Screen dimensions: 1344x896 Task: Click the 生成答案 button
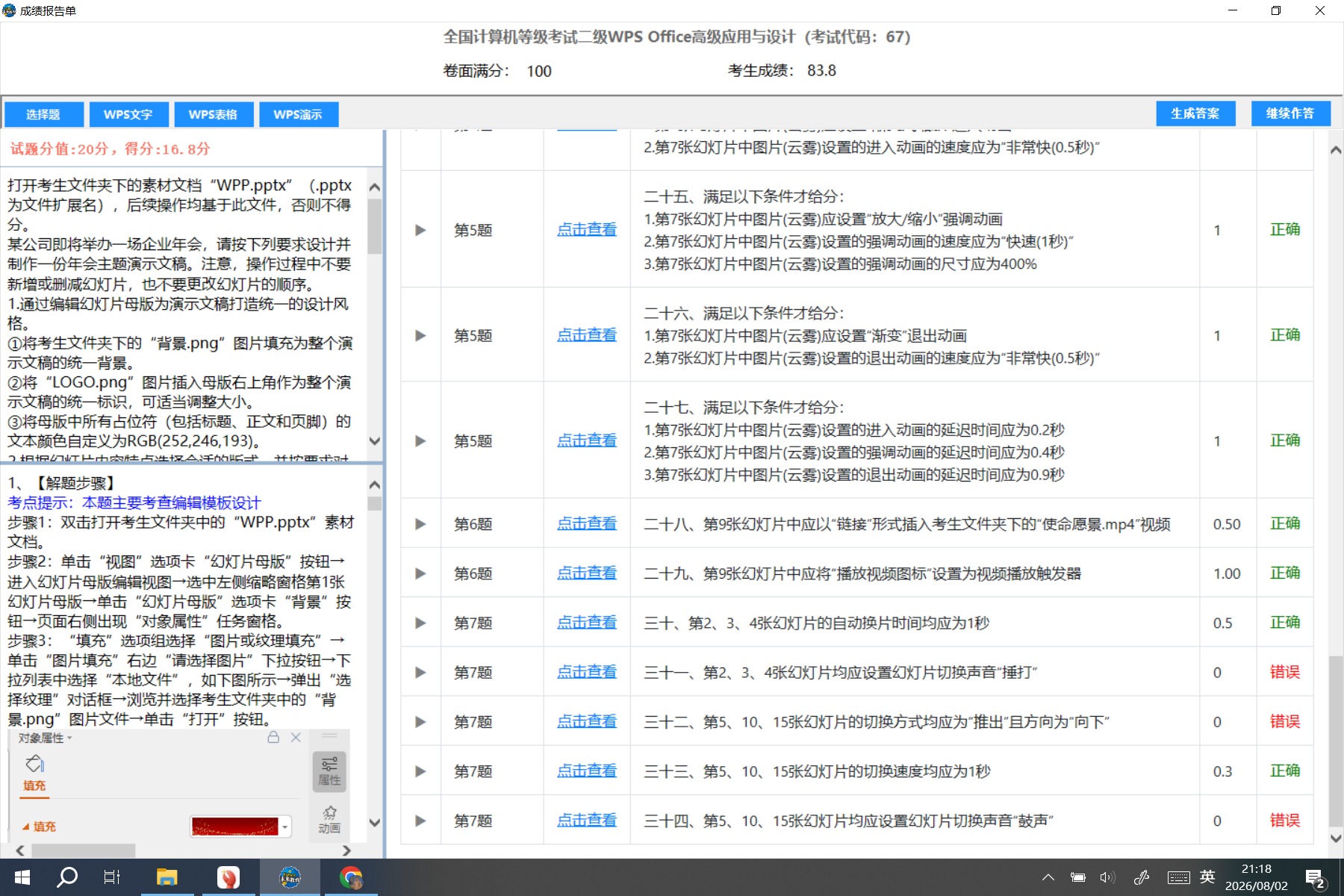(x=1195, y=113)
